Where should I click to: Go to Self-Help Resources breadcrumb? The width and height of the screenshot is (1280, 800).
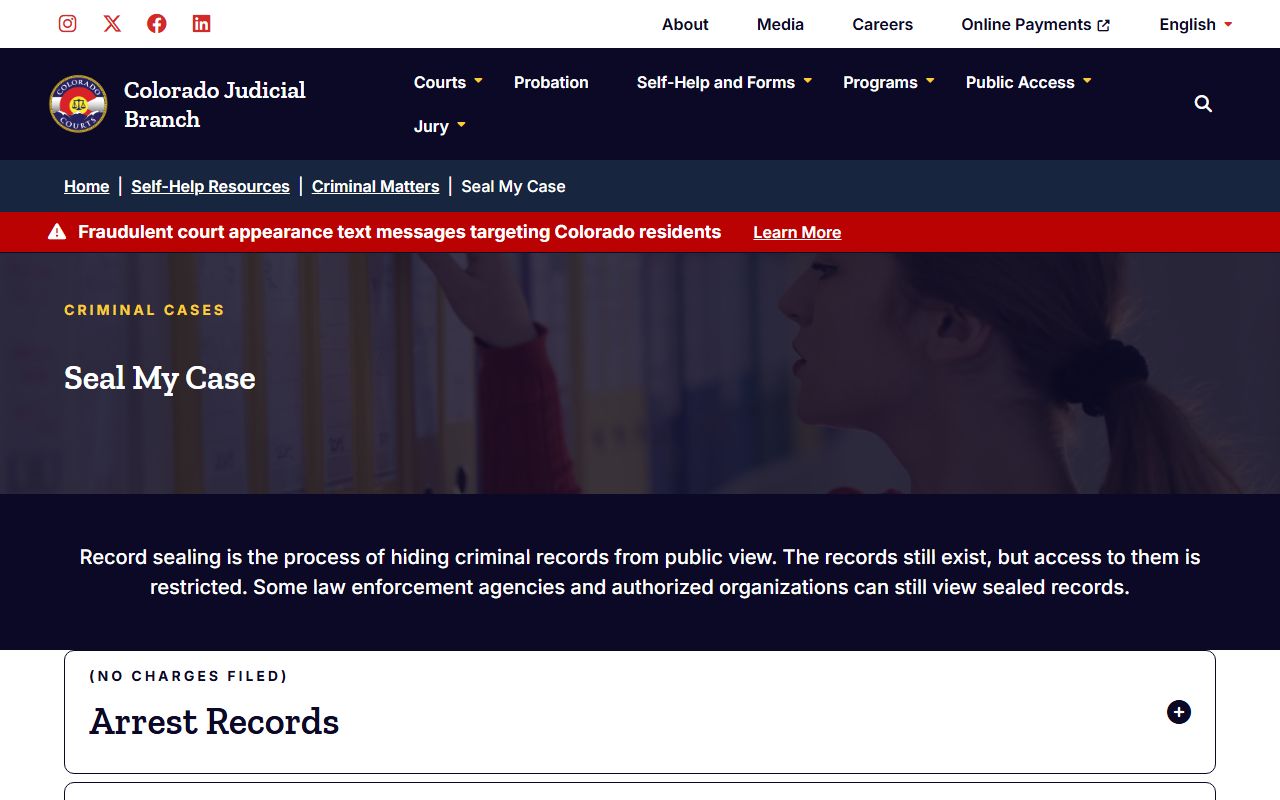coord(210,186)
